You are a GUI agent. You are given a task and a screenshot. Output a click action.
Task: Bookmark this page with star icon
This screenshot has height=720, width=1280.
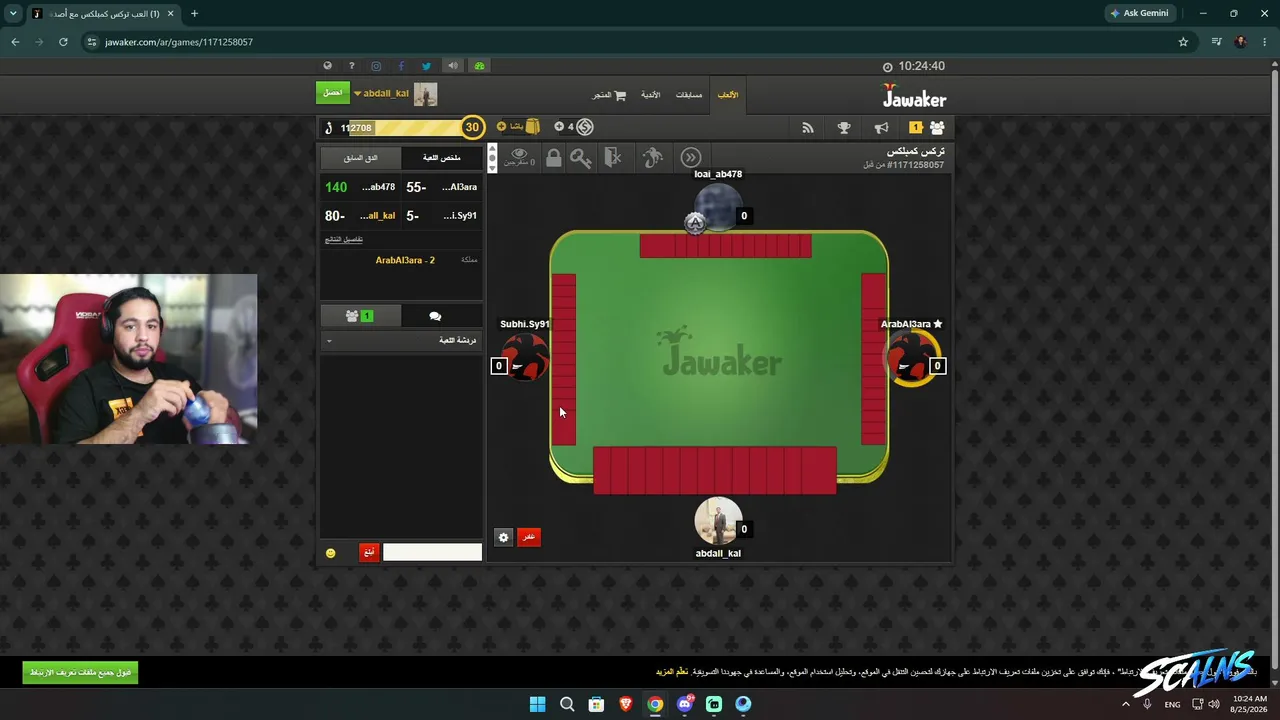tap(1183, 42)
